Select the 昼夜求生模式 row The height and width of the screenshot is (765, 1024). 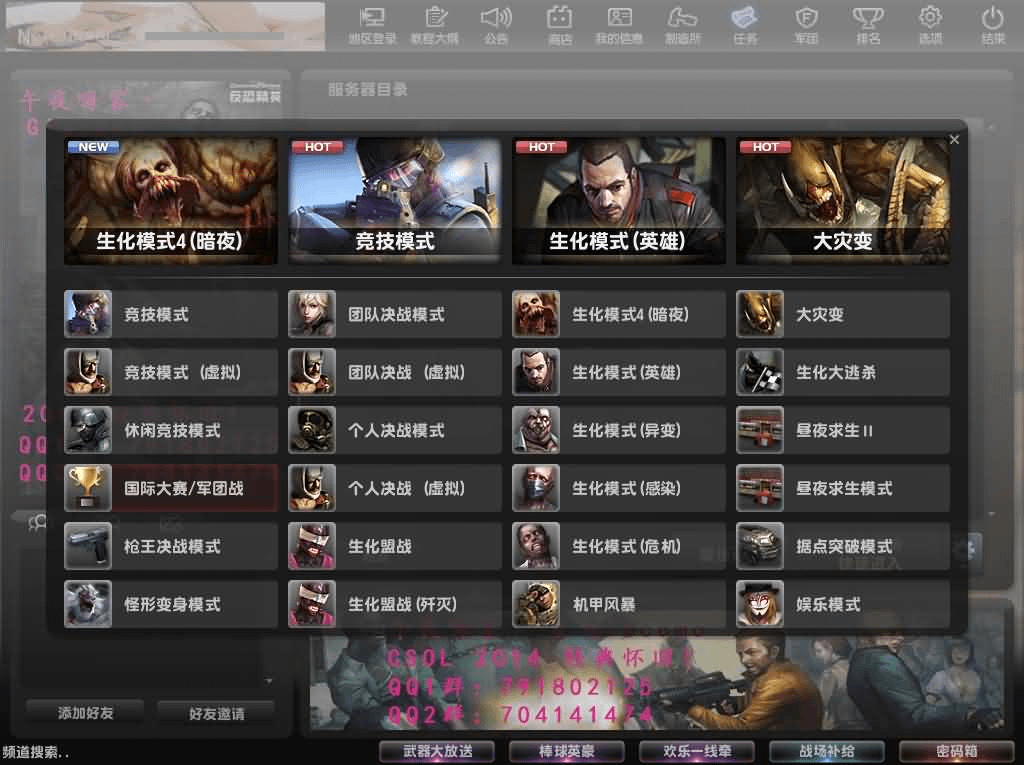[842, 488]
